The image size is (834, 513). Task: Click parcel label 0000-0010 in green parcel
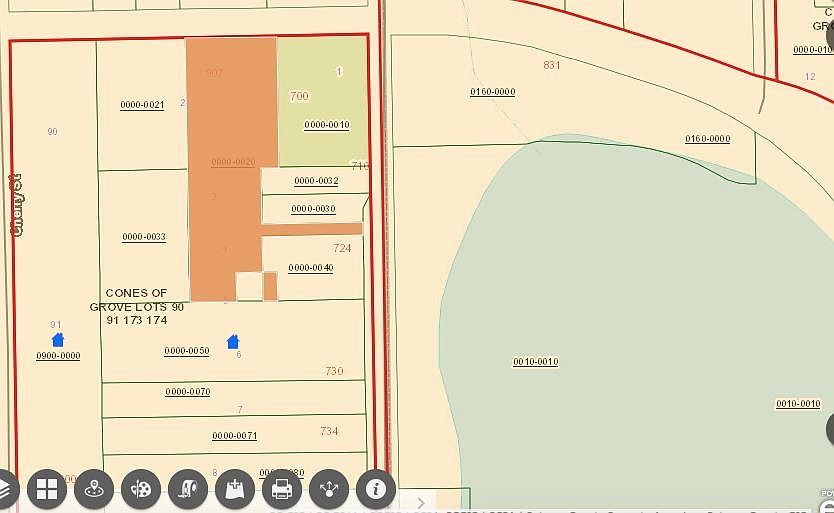coord(327,125)
